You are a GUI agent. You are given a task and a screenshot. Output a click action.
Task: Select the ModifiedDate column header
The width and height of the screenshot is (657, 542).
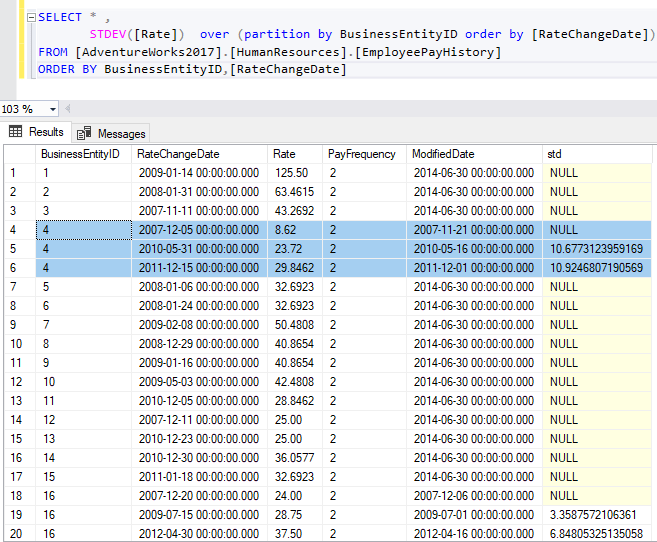[474, 154]
